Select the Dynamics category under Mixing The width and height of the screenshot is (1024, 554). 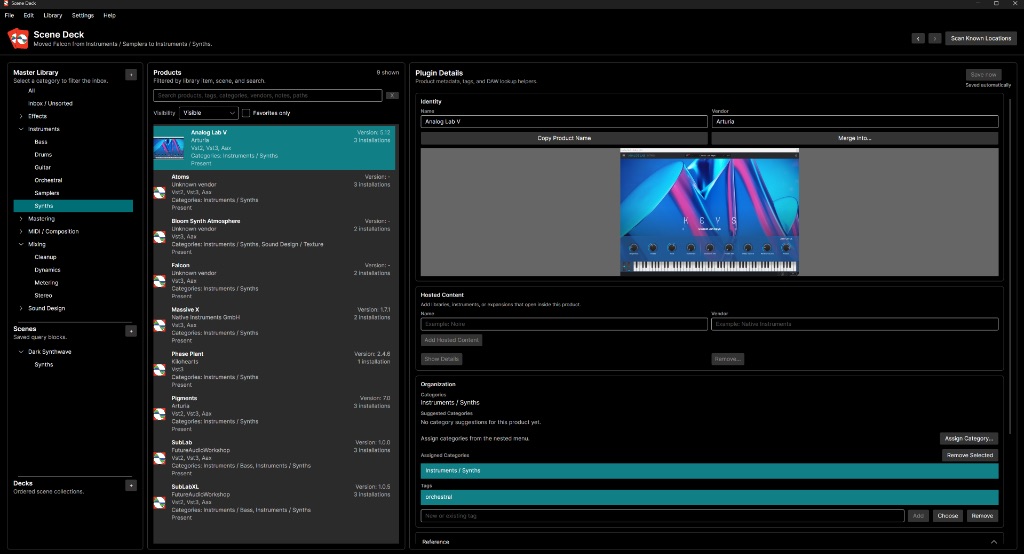[x=47, y=270]
